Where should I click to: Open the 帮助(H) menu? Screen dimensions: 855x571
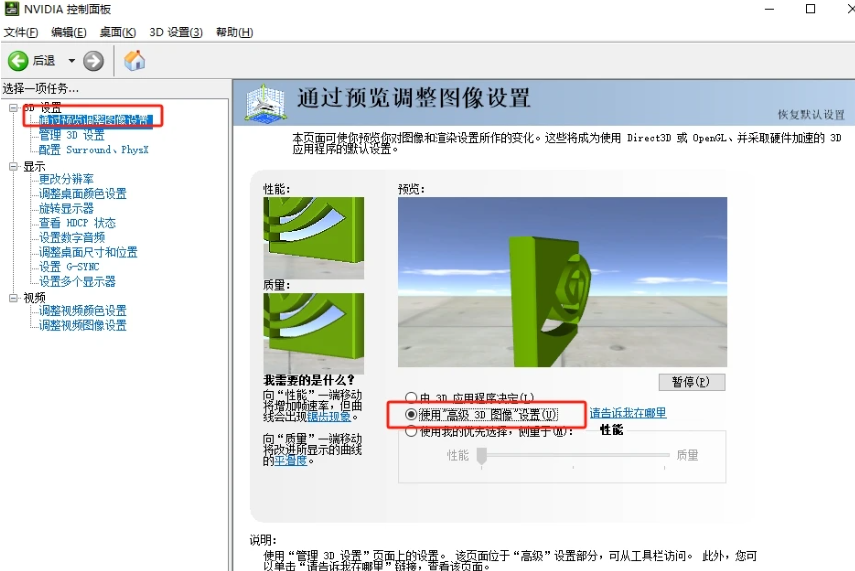tap(234, 32)
